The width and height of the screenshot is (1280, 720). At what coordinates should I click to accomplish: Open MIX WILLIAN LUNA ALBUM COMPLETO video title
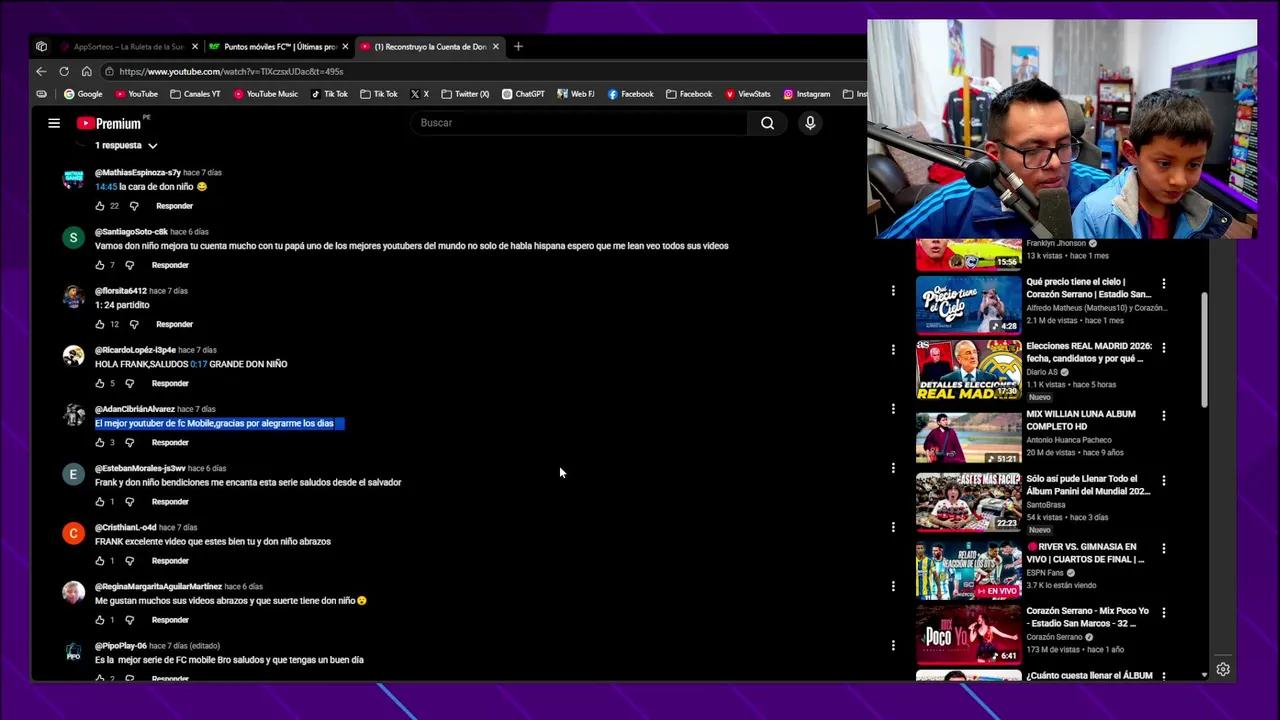(1081, 420)
